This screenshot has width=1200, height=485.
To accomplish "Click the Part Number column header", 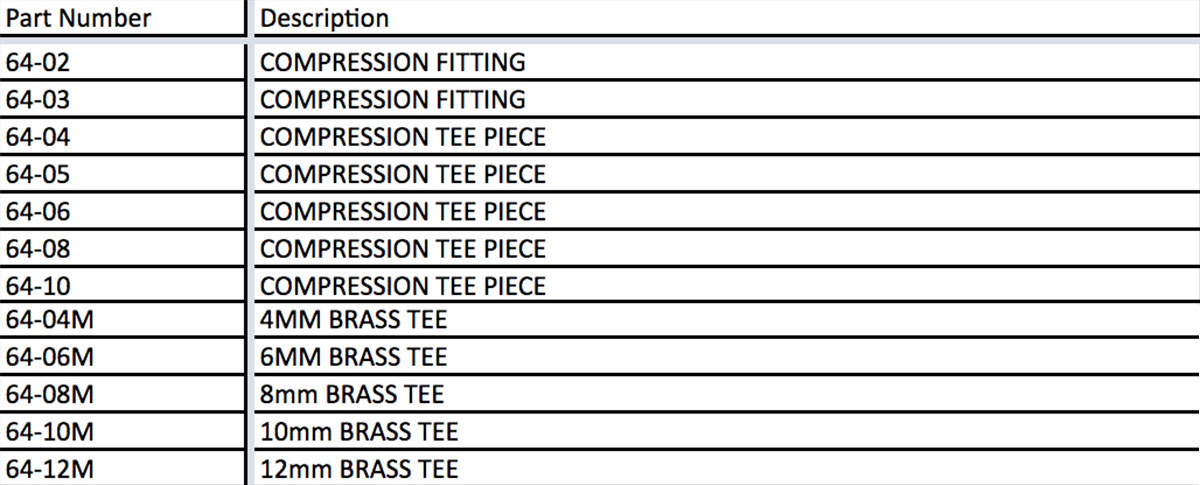I will pos(79,18).
